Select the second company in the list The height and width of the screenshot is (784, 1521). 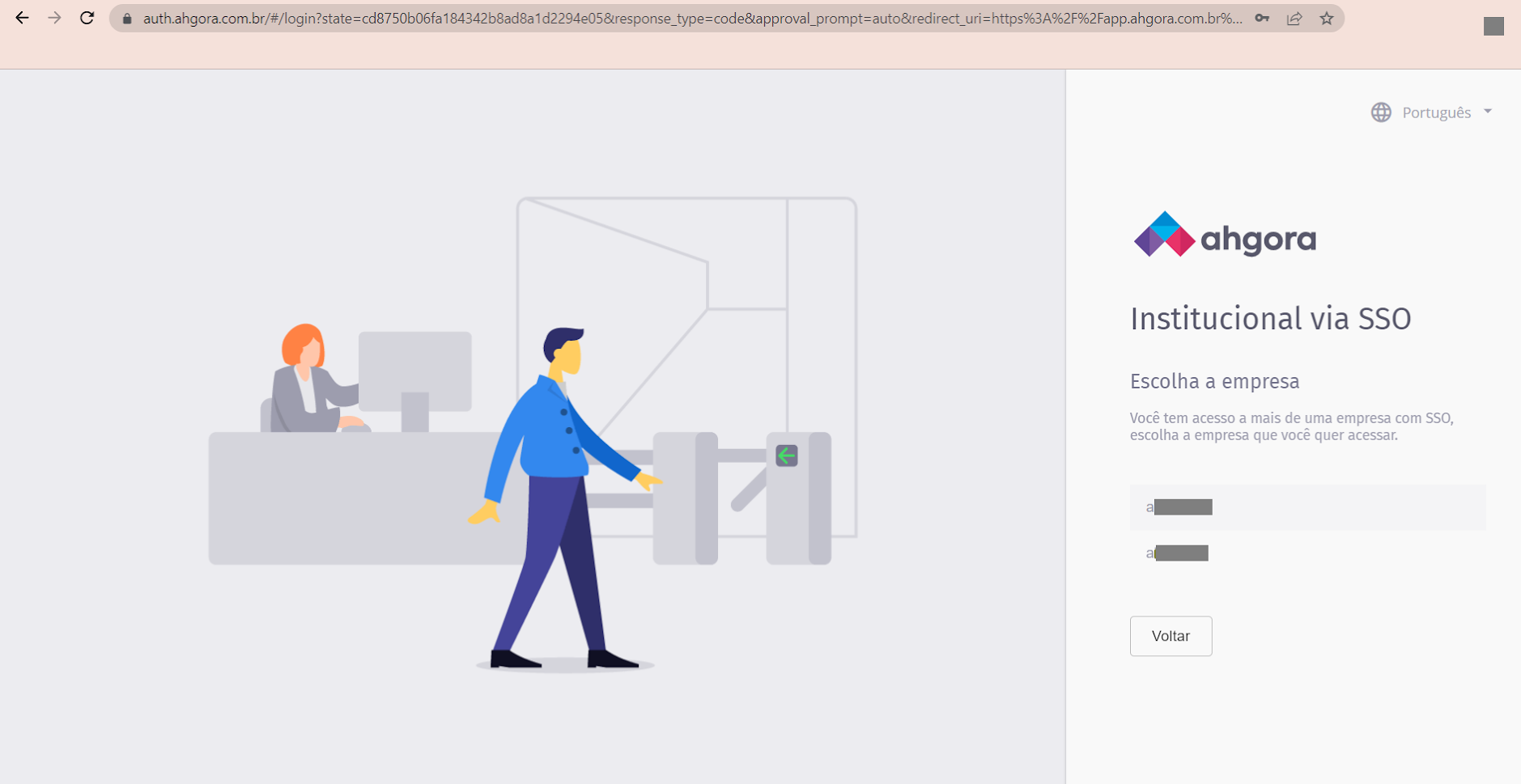tap(1307, 553)
